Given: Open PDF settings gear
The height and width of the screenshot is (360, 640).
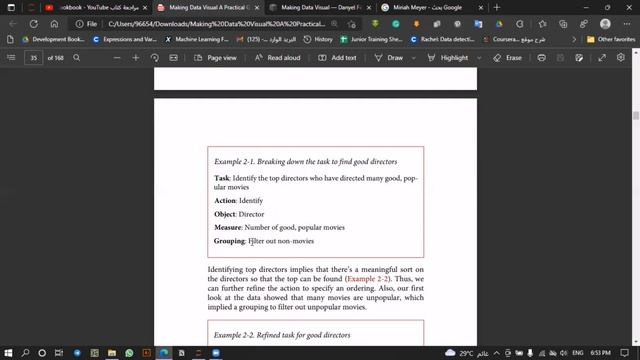Looking at the screenshot, I should point(621,58).
